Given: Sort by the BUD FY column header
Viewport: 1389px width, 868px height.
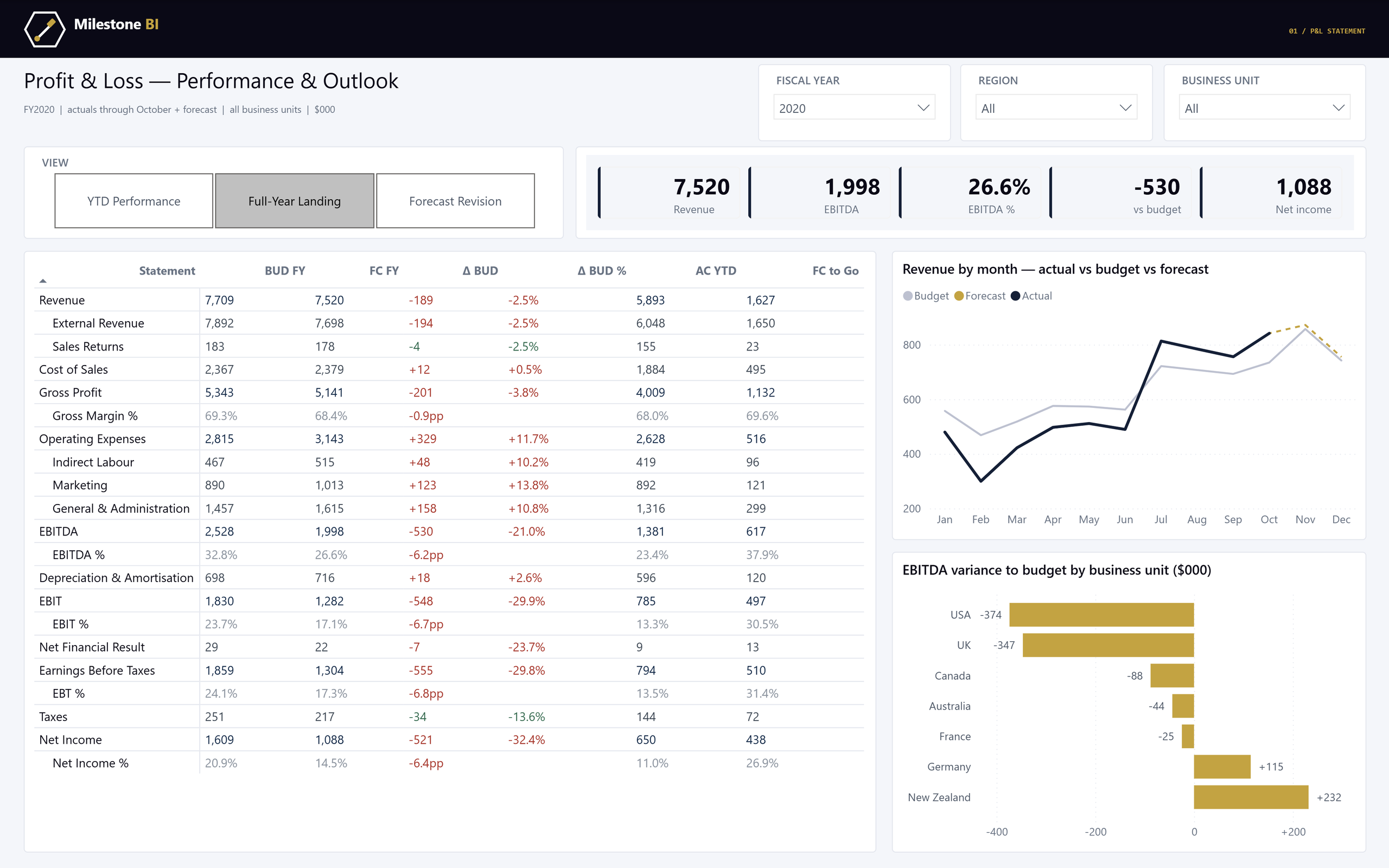Looking at the screenshot, I should pyautogui.click(x=285, y=270).
